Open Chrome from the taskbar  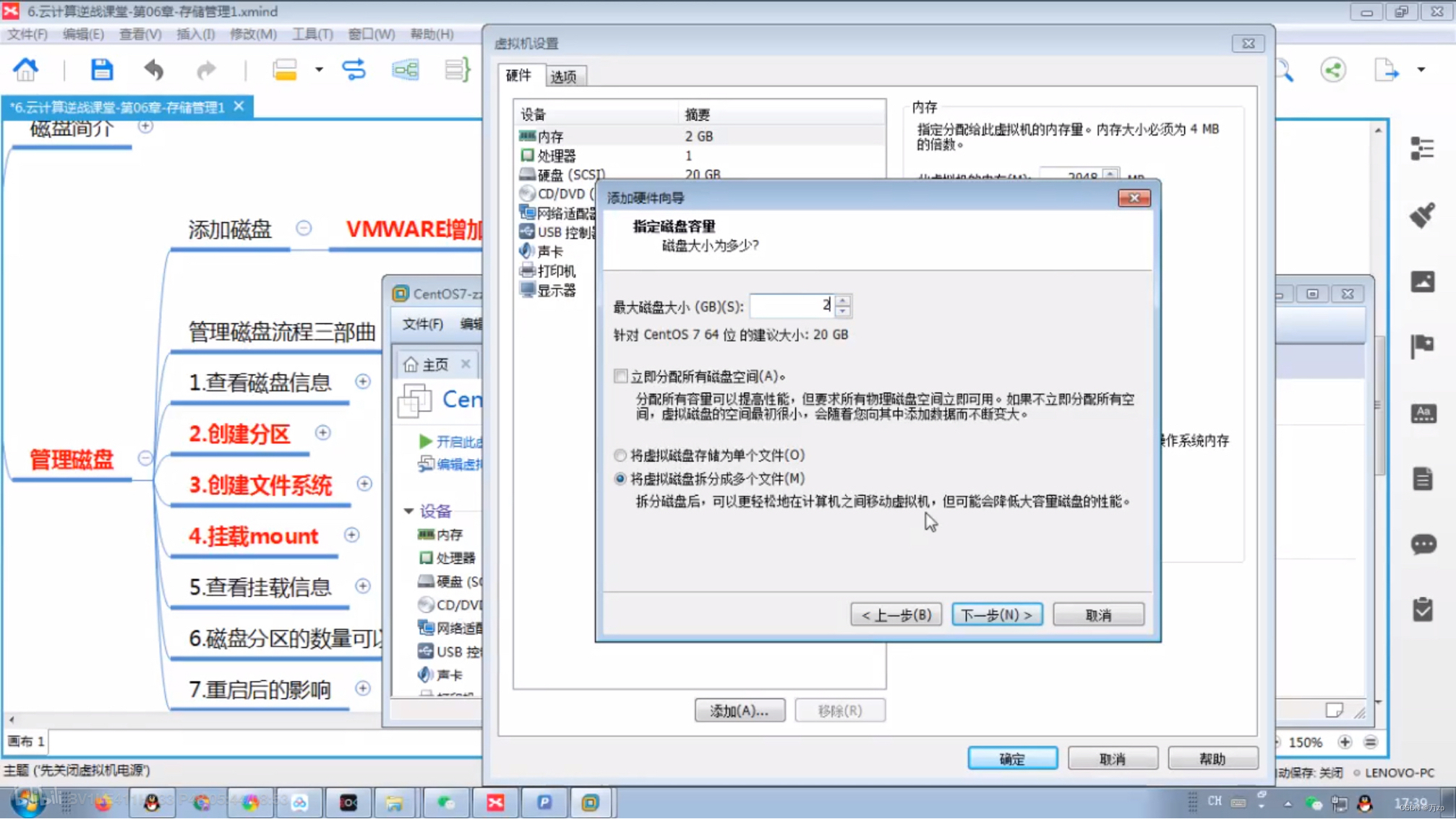(202, 803)
